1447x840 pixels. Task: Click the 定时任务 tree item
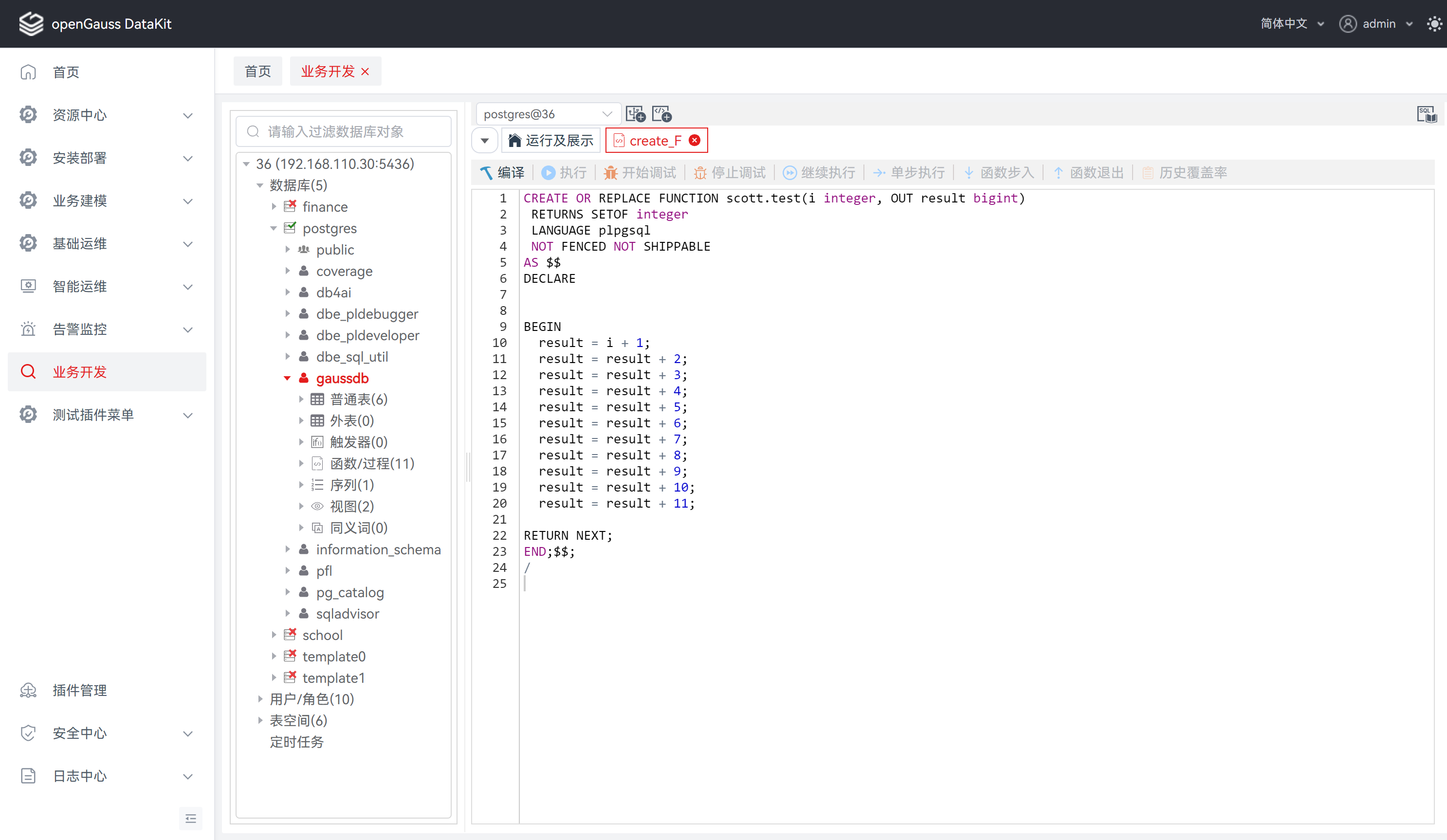coord(297,742)
